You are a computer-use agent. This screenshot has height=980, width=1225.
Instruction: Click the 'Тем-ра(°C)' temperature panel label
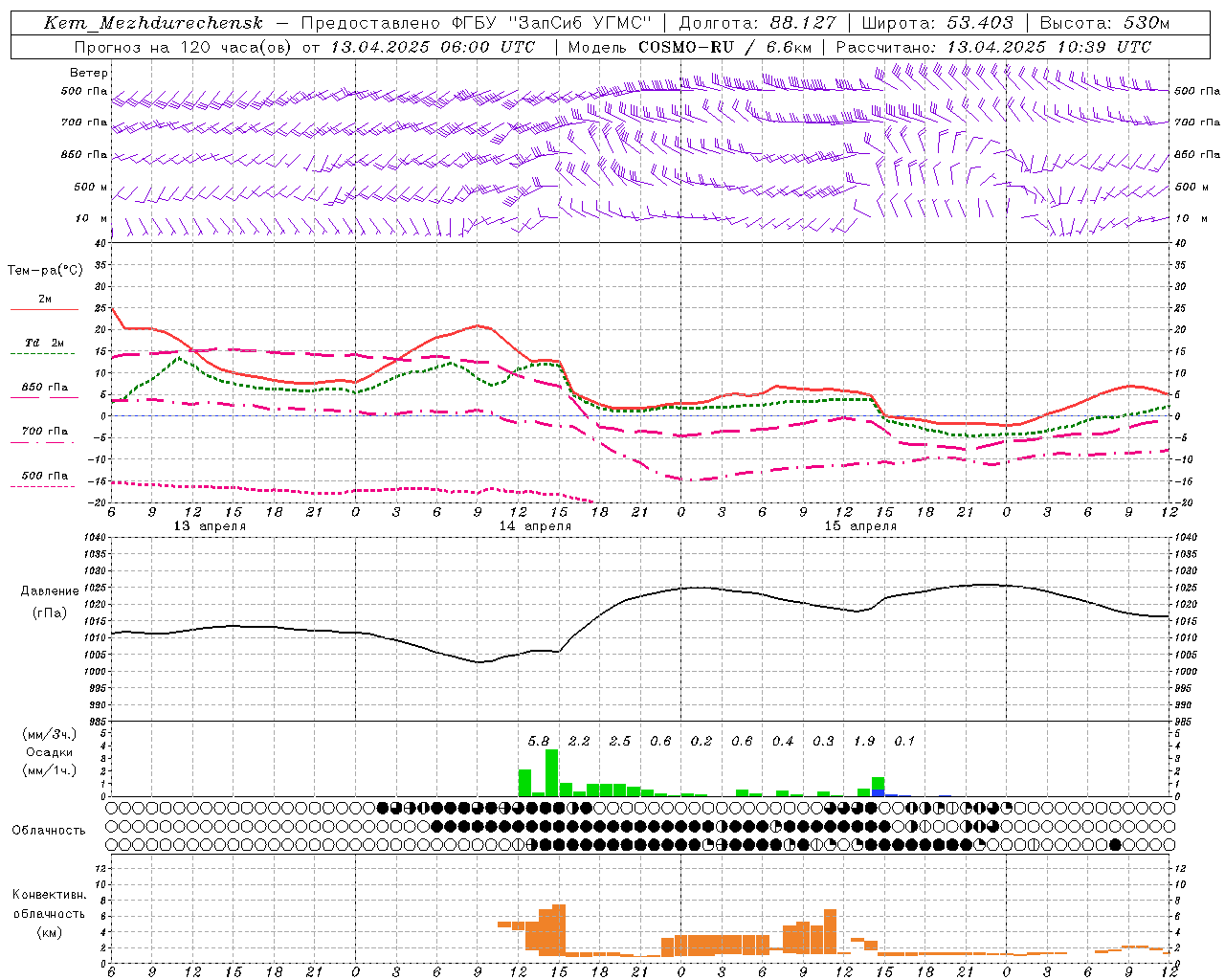45,271
